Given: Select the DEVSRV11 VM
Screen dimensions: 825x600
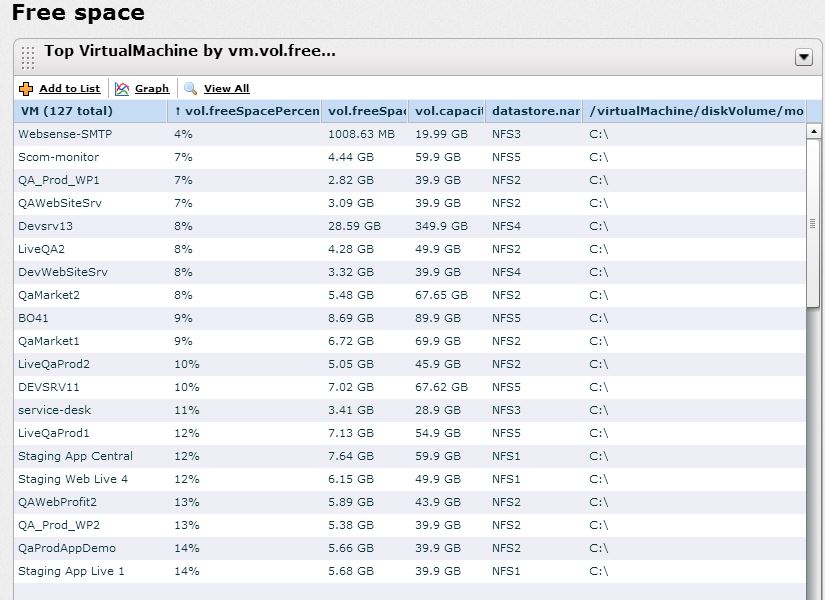Looking at the screenshot, I should click(x=48, y=387).
